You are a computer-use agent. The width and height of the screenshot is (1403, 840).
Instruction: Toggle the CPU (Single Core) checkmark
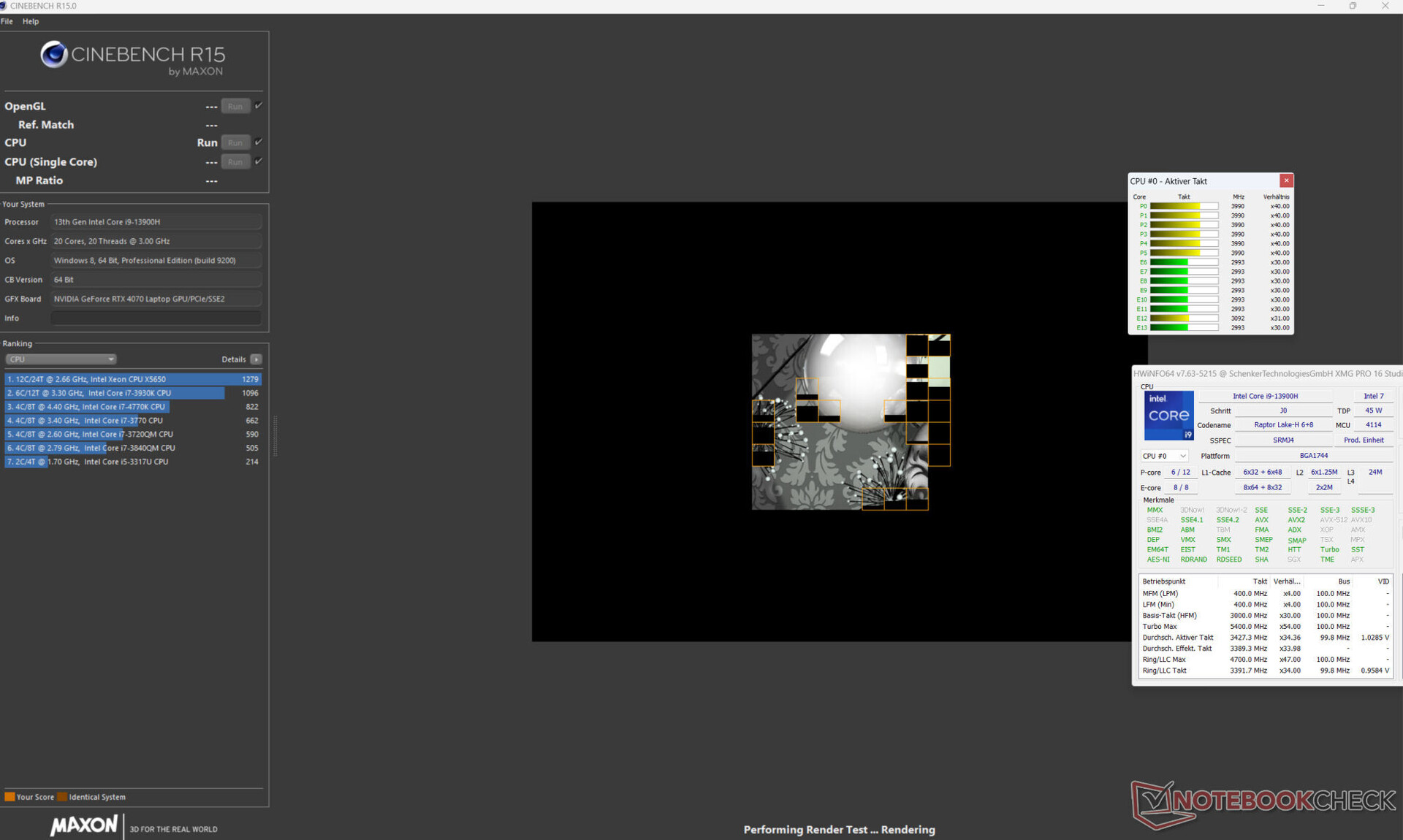coord(259,161)
